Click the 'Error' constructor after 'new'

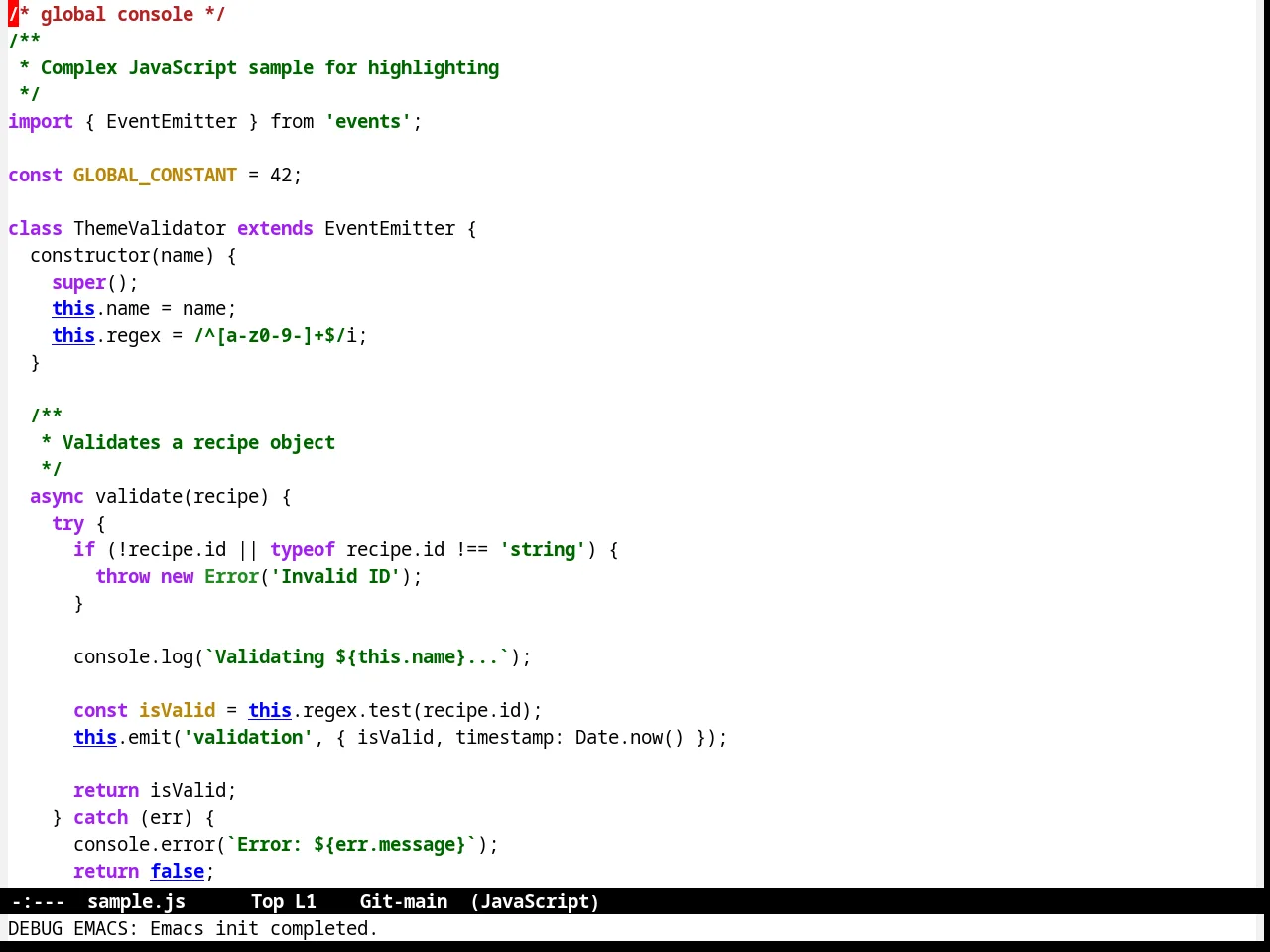pyautogui.click(x=231, y=576)
